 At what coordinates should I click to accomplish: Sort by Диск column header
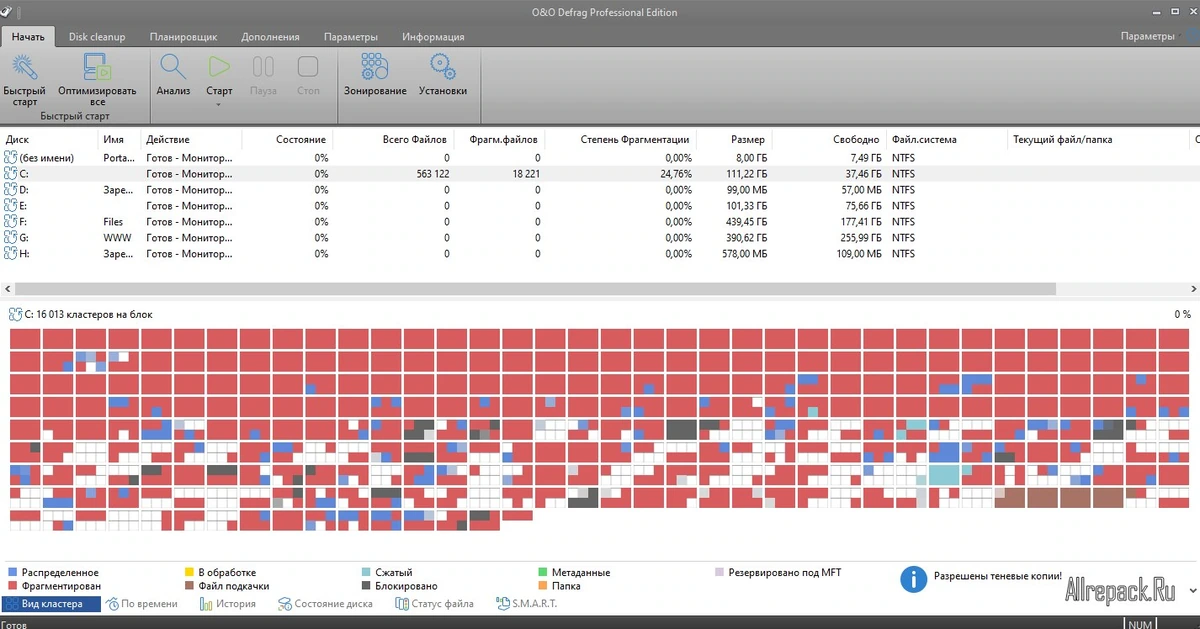click(50, 140)
